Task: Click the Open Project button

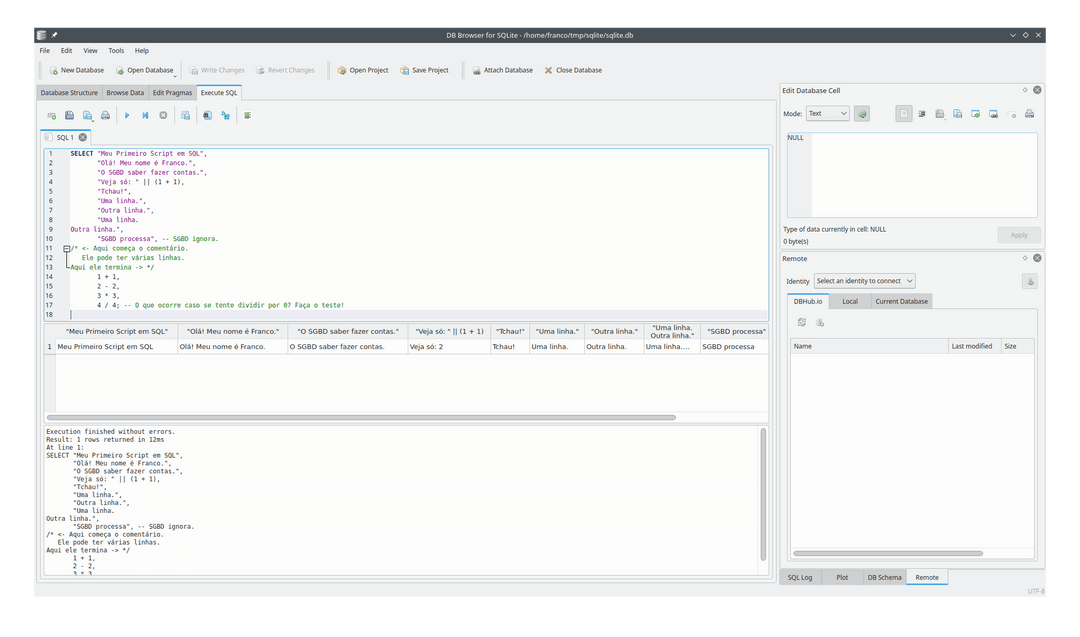Action: click(363, 70)
